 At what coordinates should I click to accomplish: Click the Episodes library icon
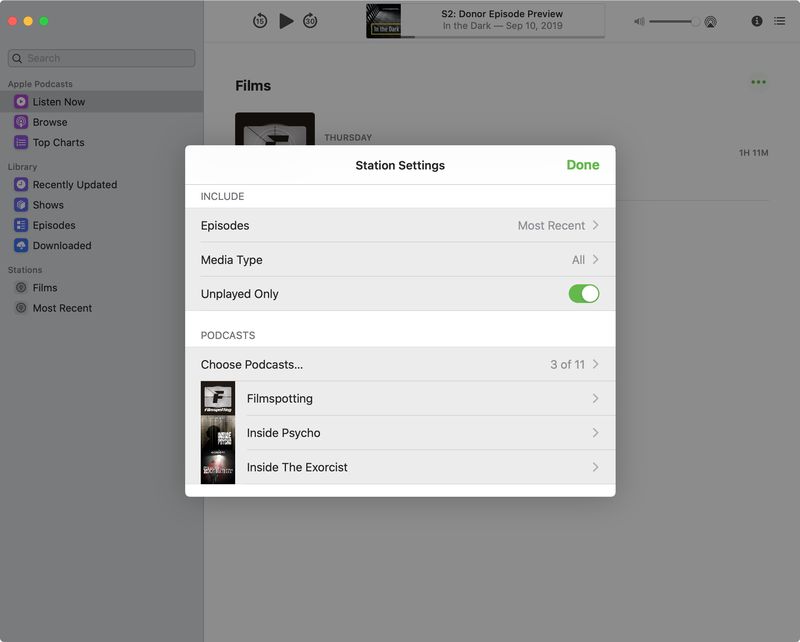tap(21, 225)
